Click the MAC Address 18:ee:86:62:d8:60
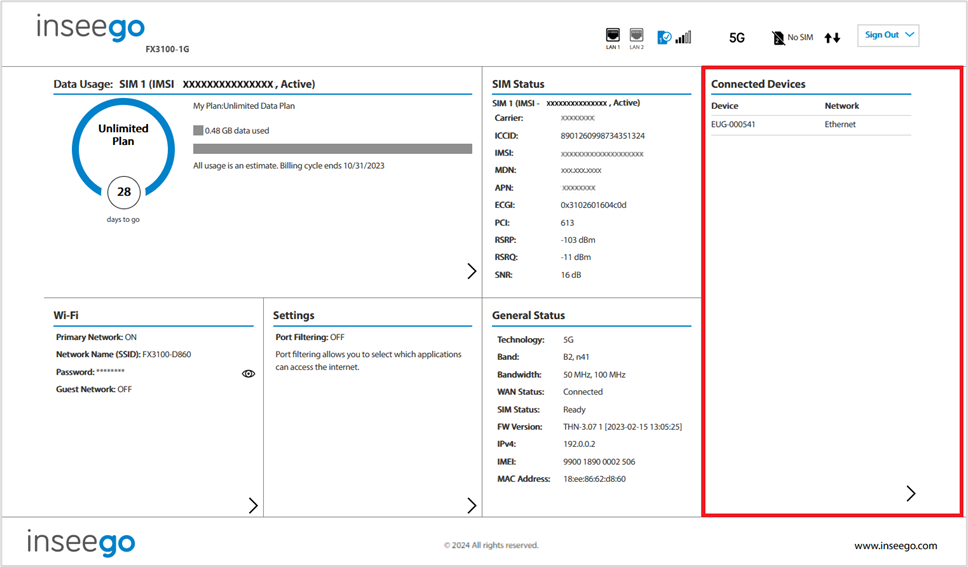Image resolution: width=968 pixels, height=567 pixels. click(x=594, y=479)
